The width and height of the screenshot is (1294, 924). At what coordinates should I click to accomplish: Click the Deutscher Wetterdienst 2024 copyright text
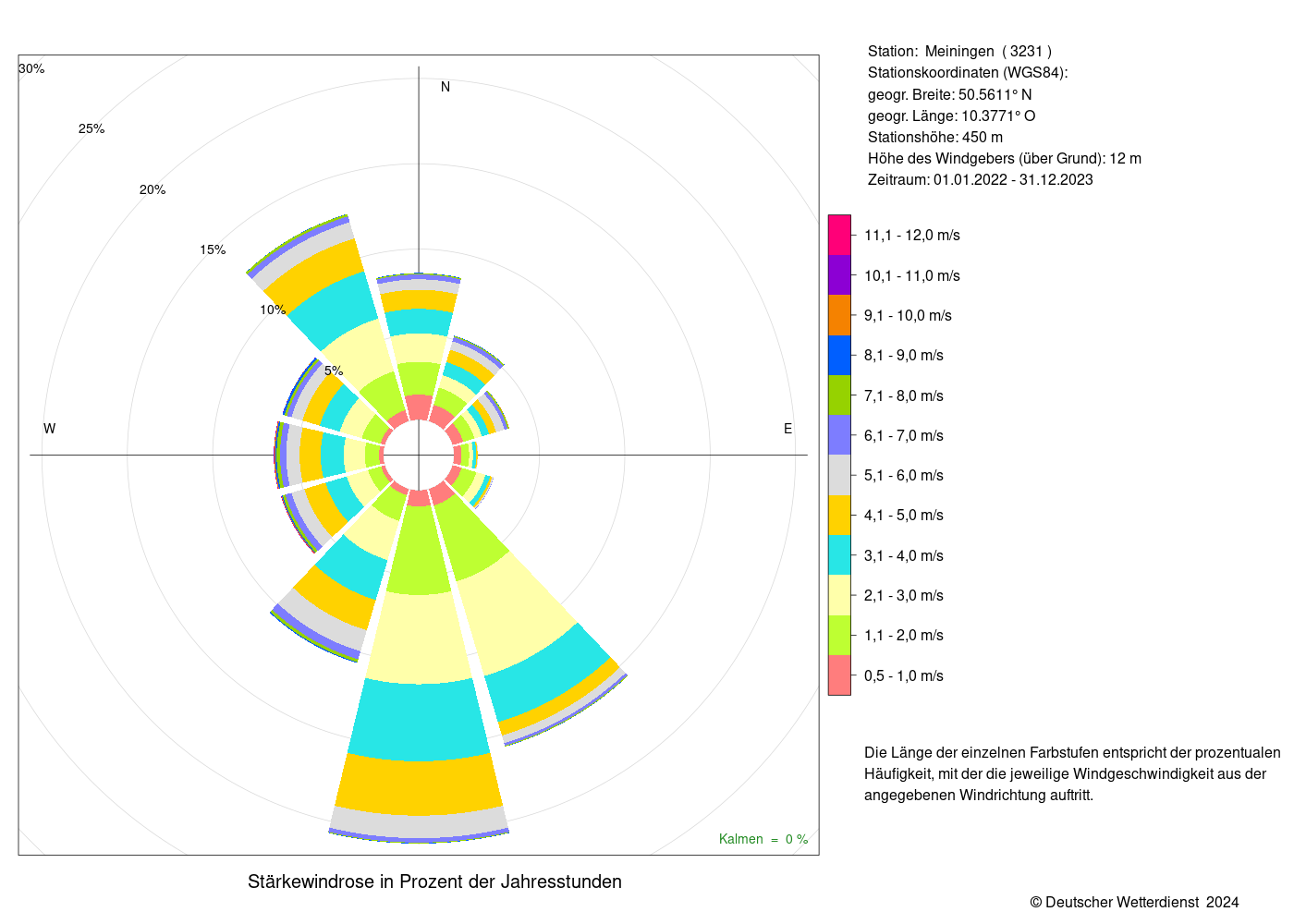(x=1135, y=902)
